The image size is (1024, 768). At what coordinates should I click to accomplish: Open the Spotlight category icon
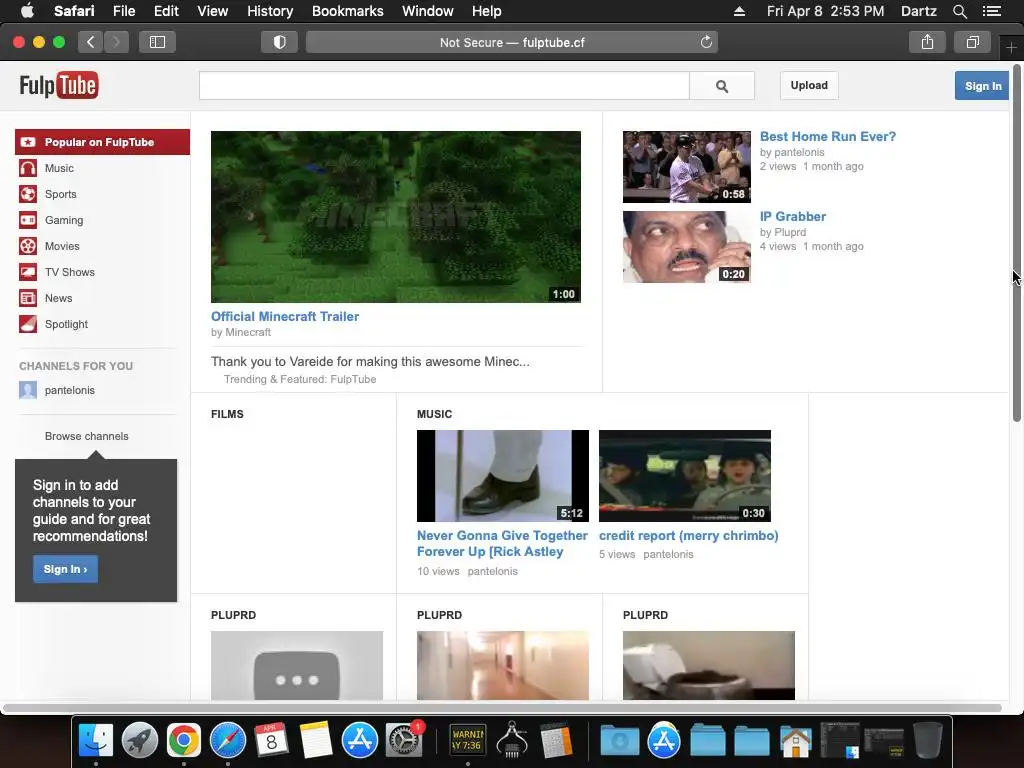pyautogui.click(x=28, y=325)
